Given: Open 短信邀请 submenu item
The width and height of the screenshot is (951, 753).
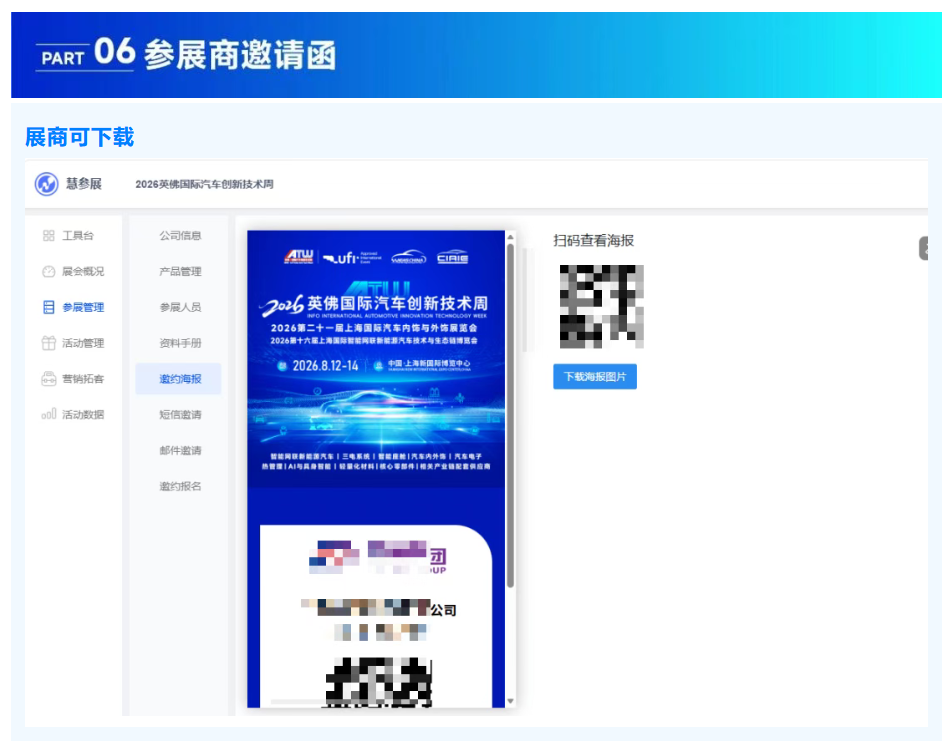Looking at the screenshot, I should (180, 415).
